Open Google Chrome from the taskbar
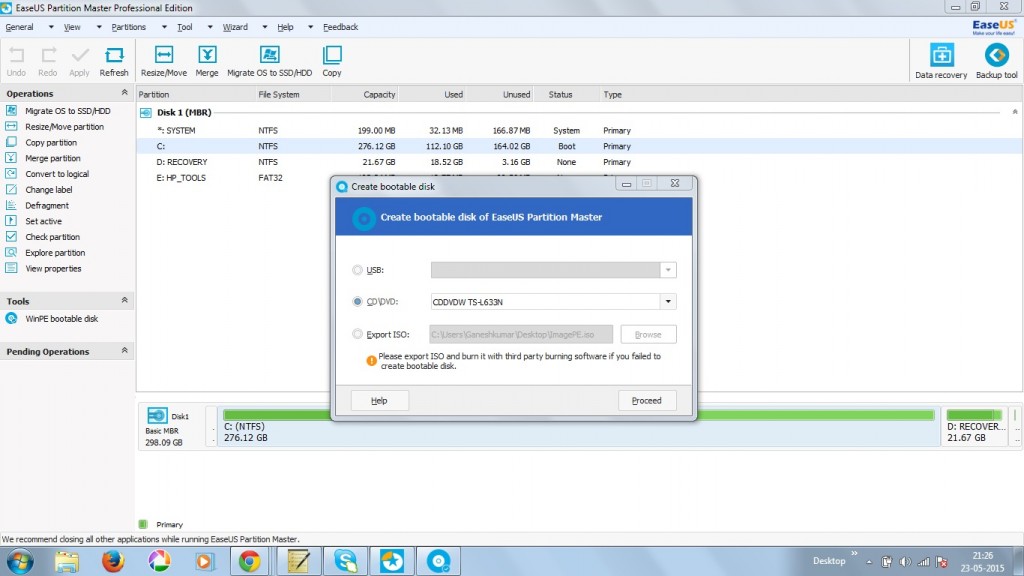 pos(249,561)
